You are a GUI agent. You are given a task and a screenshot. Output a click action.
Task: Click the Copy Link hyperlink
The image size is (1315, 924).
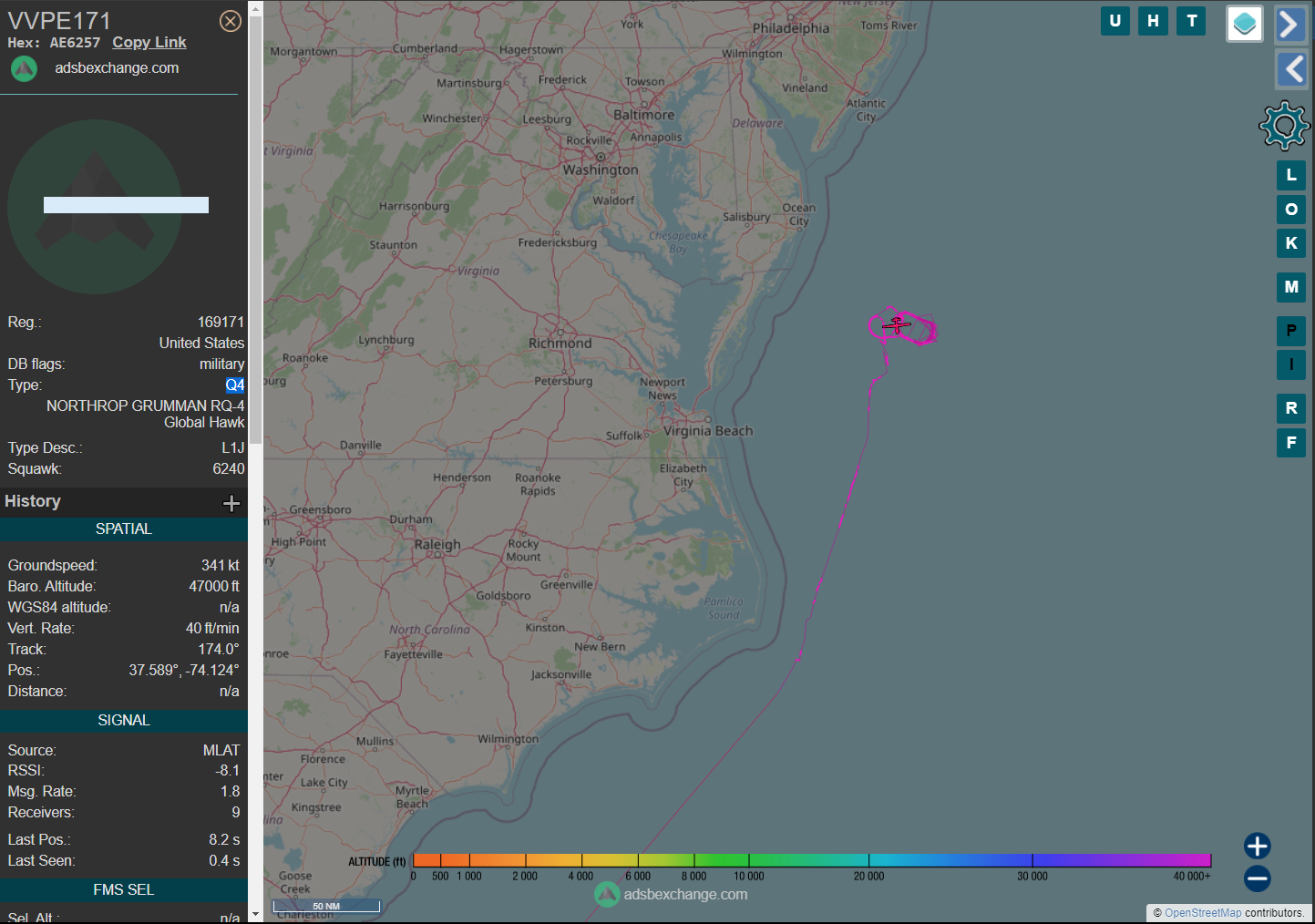pos(149,43)
